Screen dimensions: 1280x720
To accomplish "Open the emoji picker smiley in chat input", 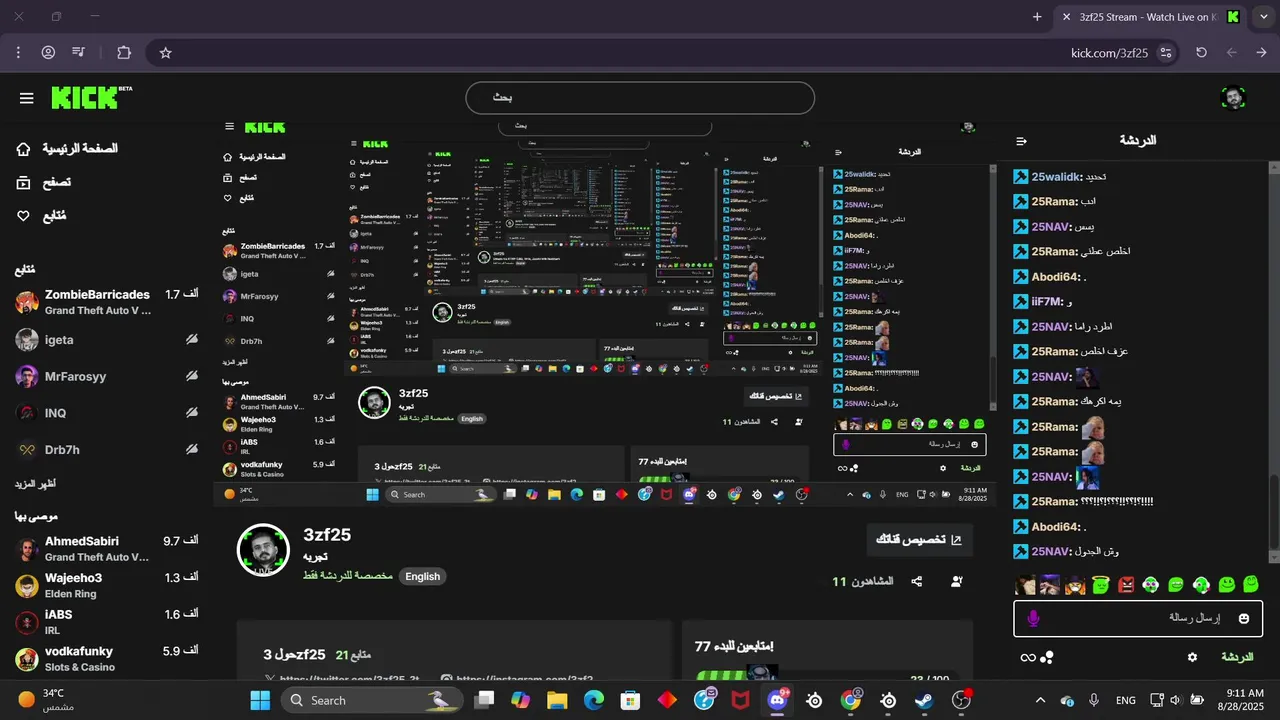I will click(1244, 618).
